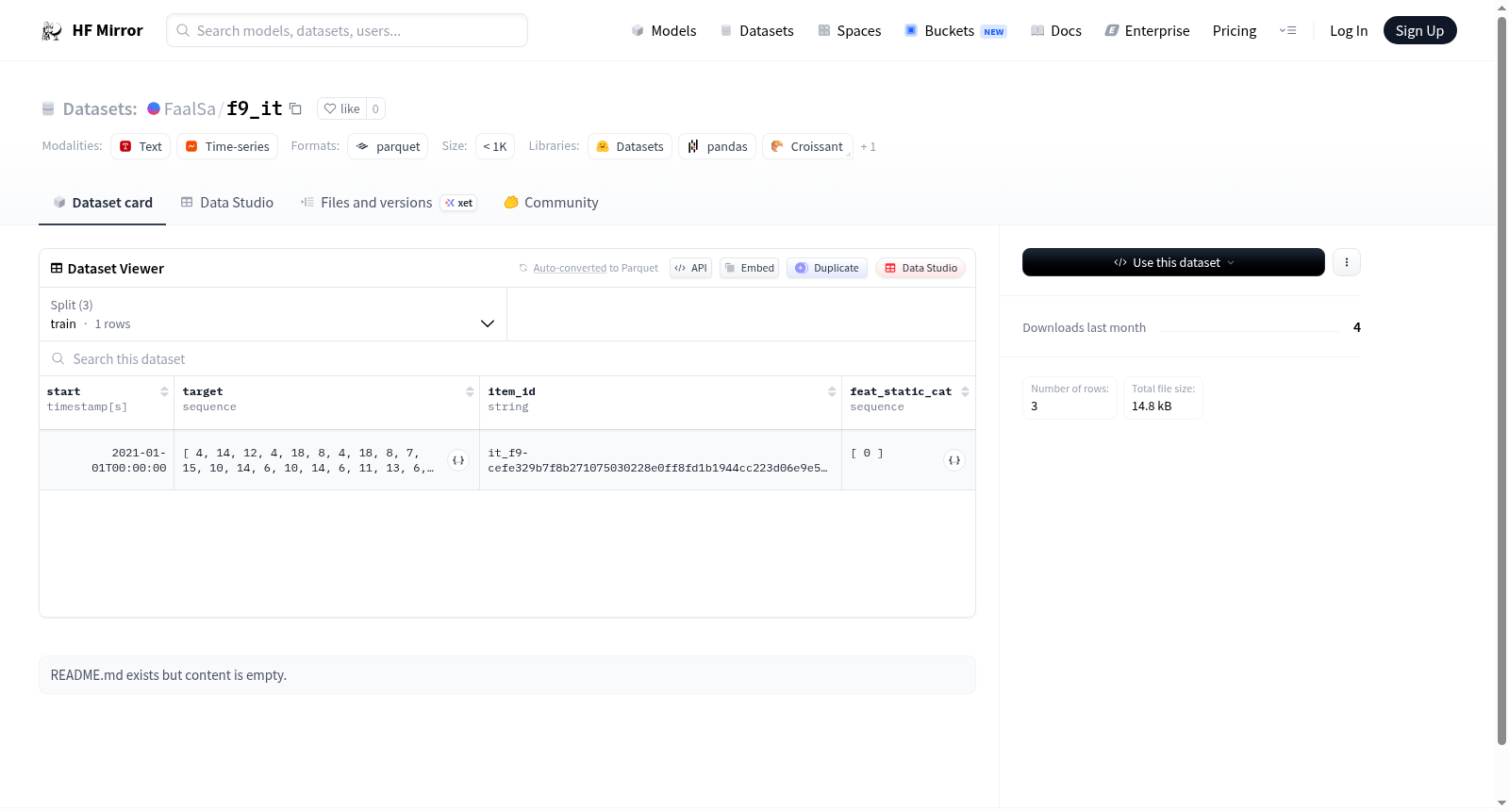Open the Spaces nav item
Screen dimensions: 1509x812
click(x=850, y=30)
